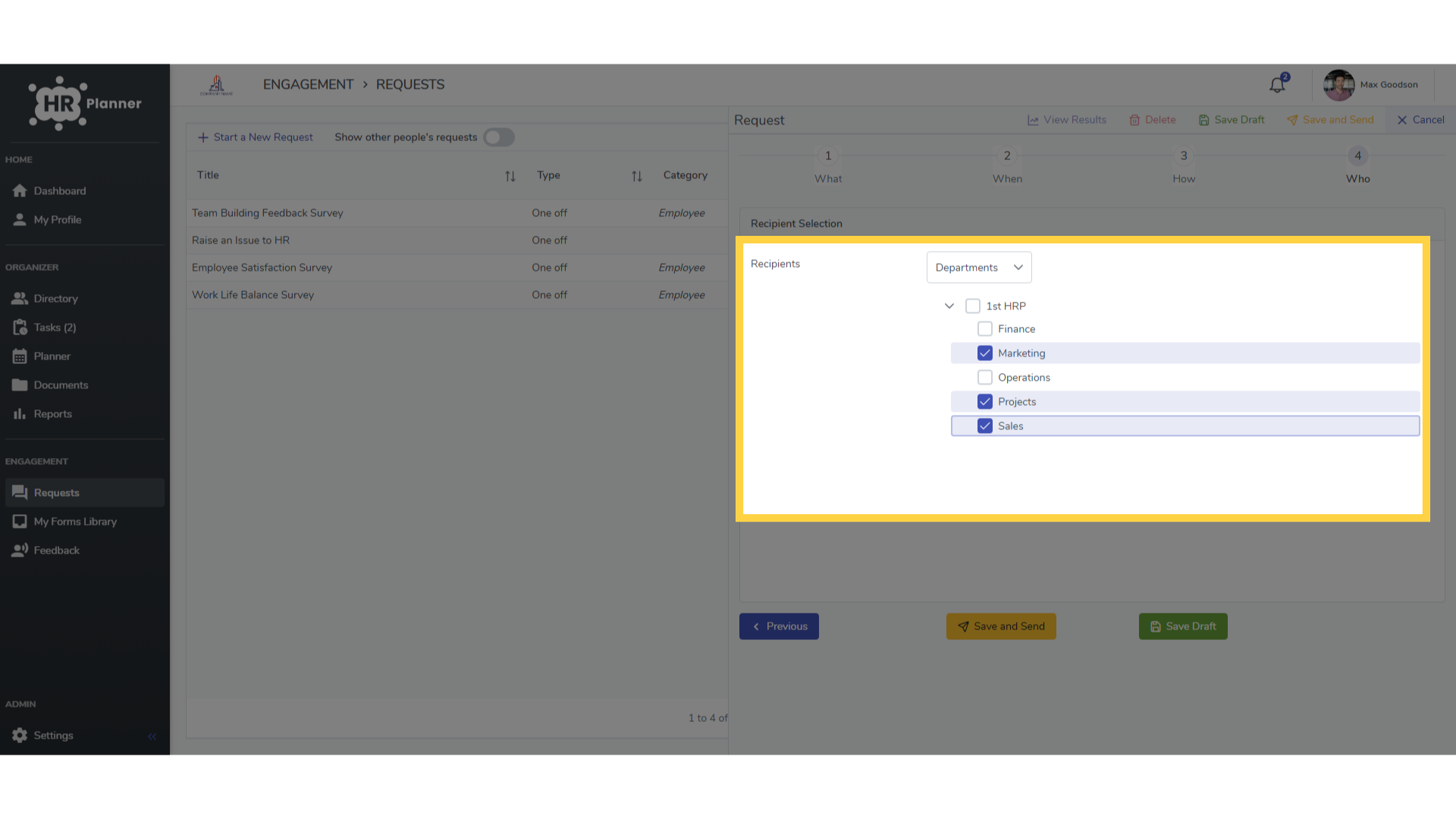This screenshot has width=1456, height=819.
Task: Go to step 3 How
Action: tap(1184, 166)
